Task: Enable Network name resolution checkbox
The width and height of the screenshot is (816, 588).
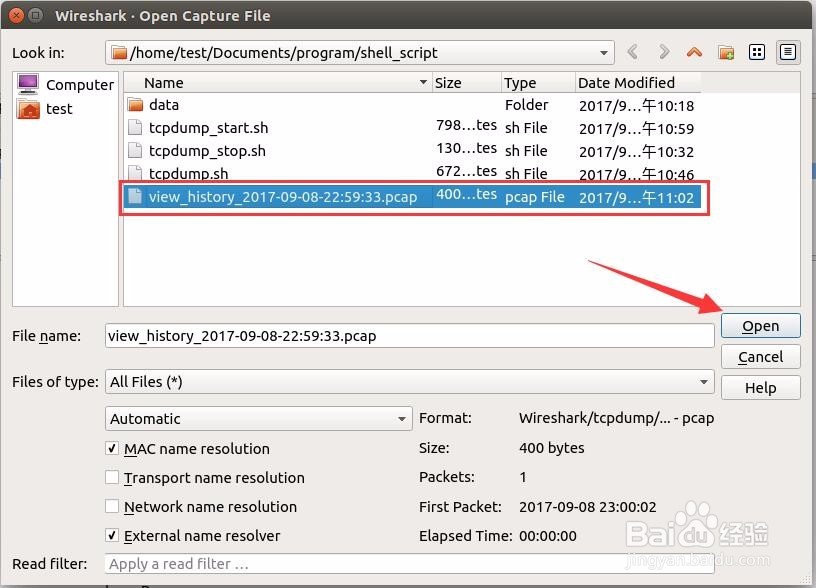Action: [111, 506]
